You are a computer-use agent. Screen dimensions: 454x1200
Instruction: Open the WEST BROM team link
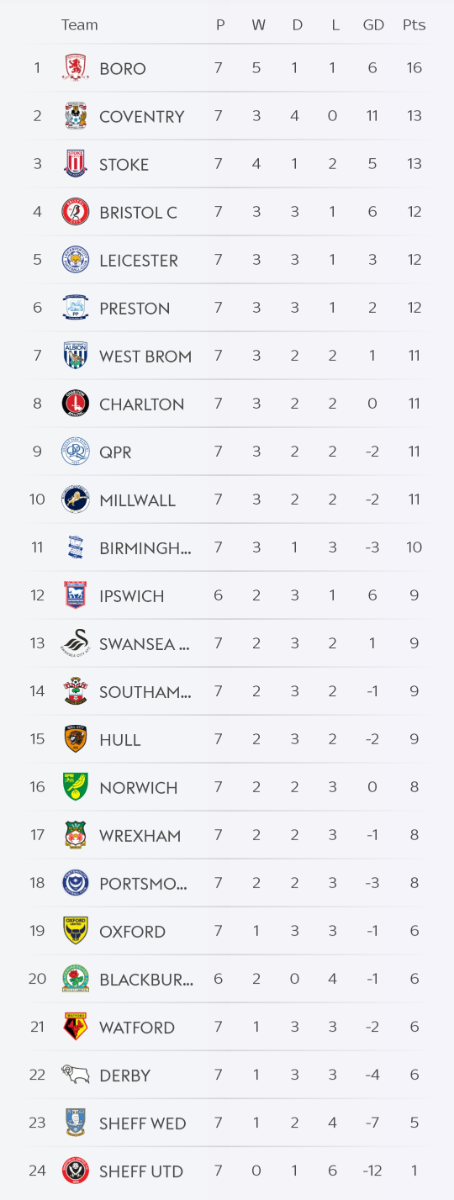tap(145, 356)
